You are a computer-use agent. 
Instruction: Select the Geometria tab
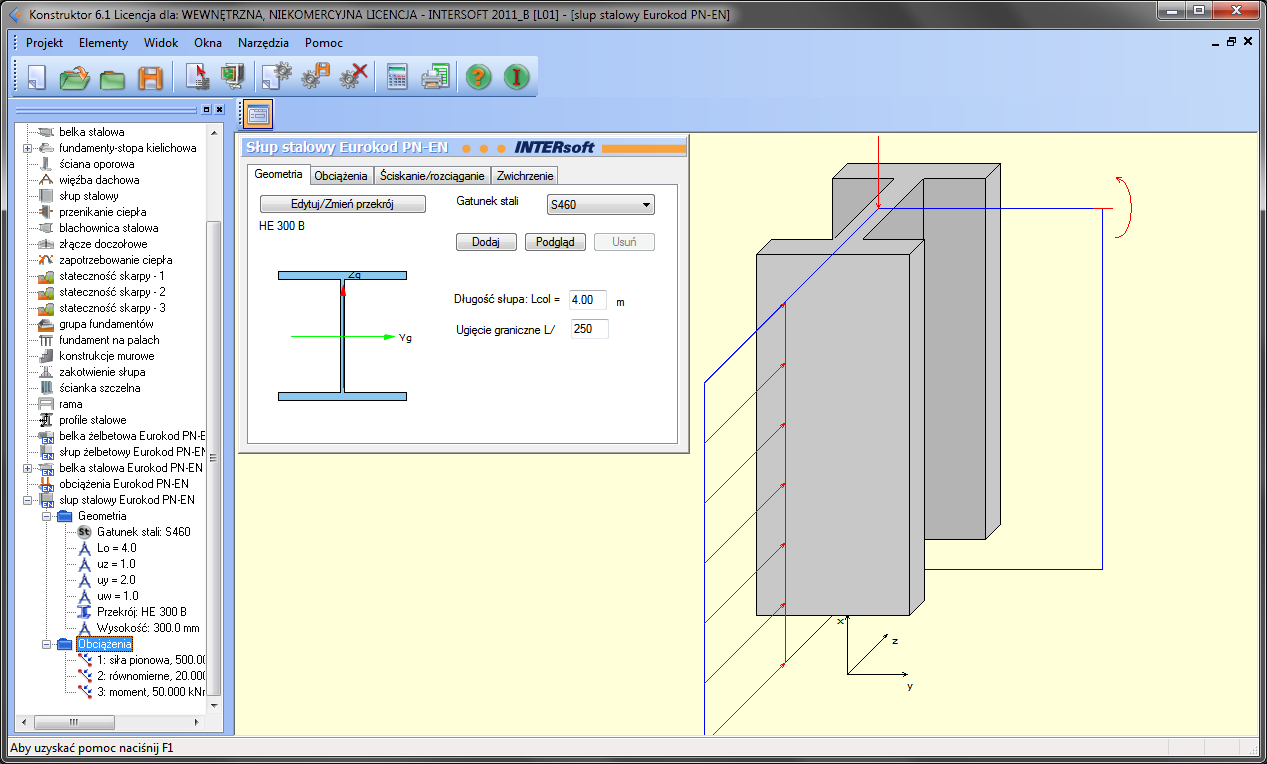[x=278, y=174]
